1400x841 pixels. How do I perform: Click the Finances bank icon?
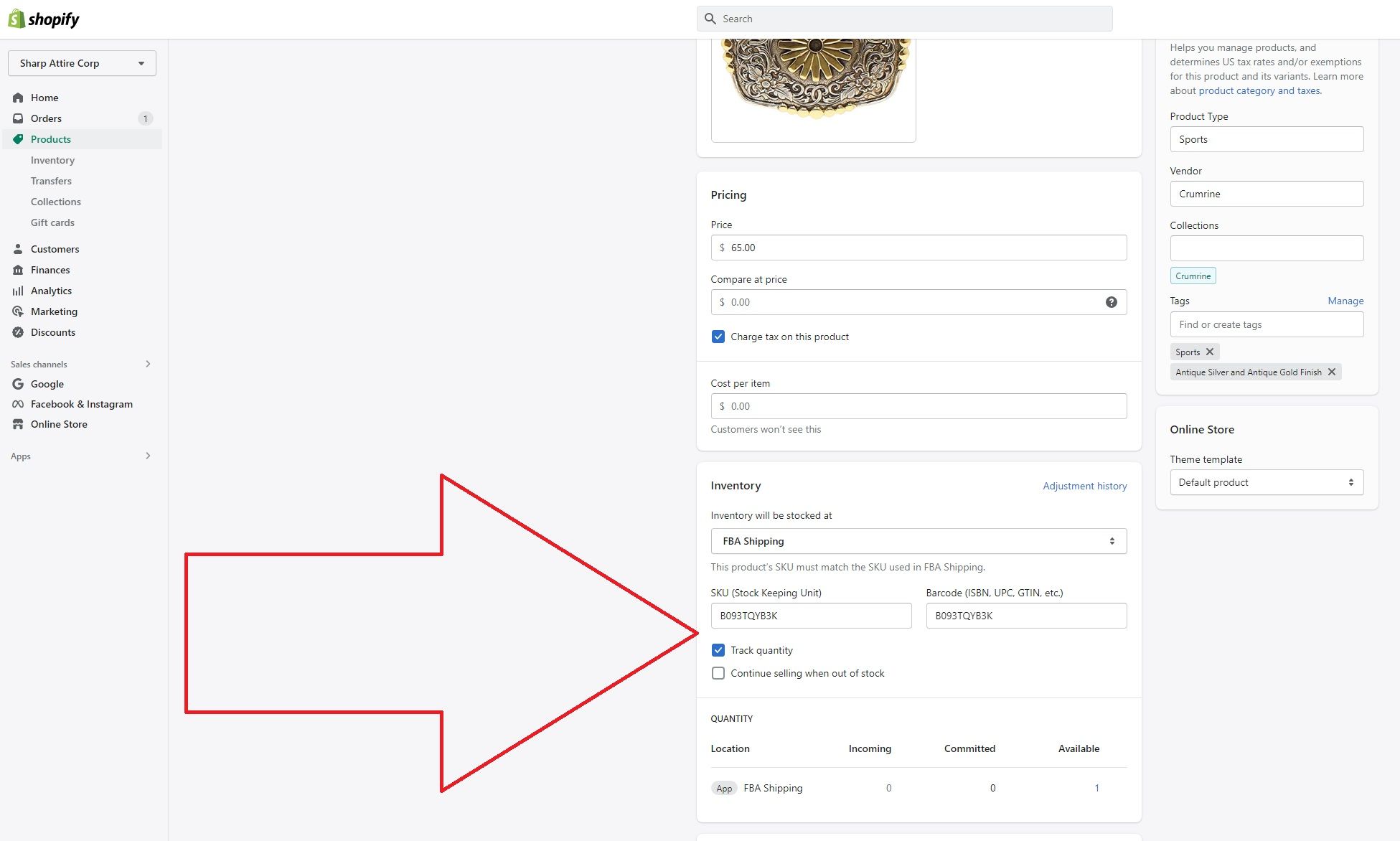(18, 270)
